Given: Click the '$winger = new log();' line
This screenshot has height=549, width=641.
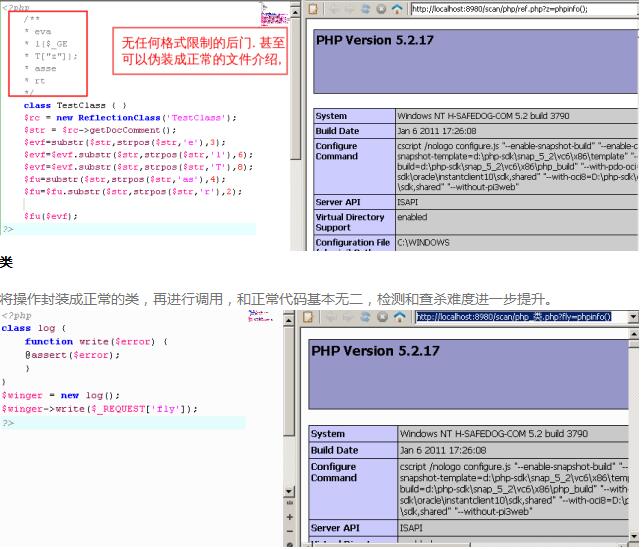Looking at the screenshot, I should tap(61, 396).
